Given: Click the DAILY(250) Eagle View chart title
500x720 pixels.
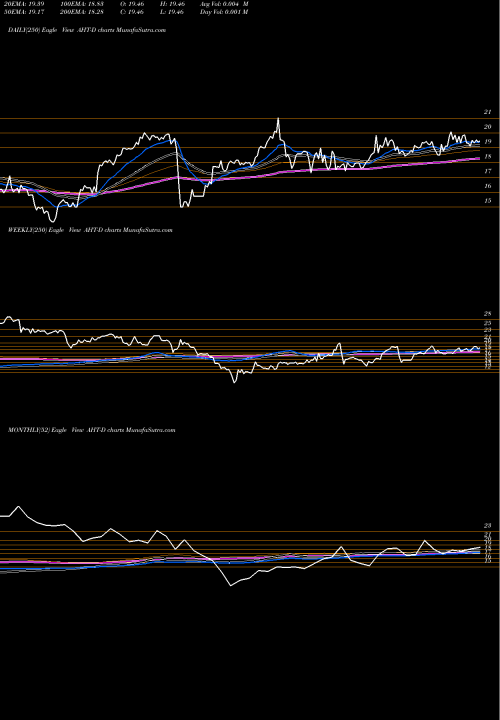Looking at the screenshot, I should [x=87, y=30].
